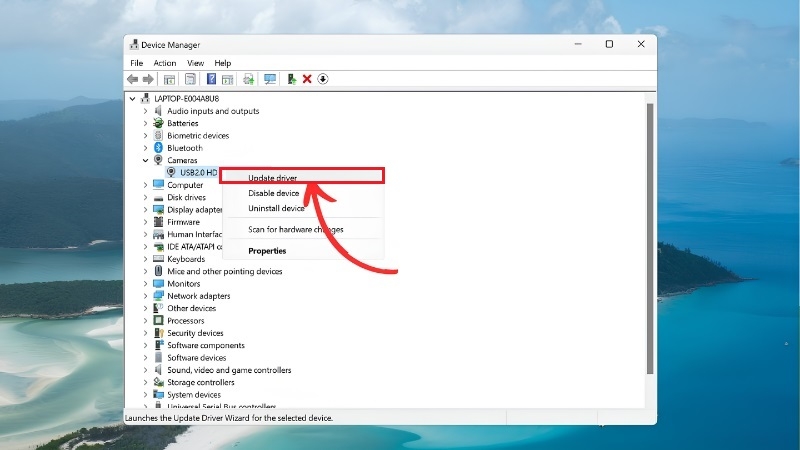Click the Back arrow toolbar icon

[x=133, y=79]
